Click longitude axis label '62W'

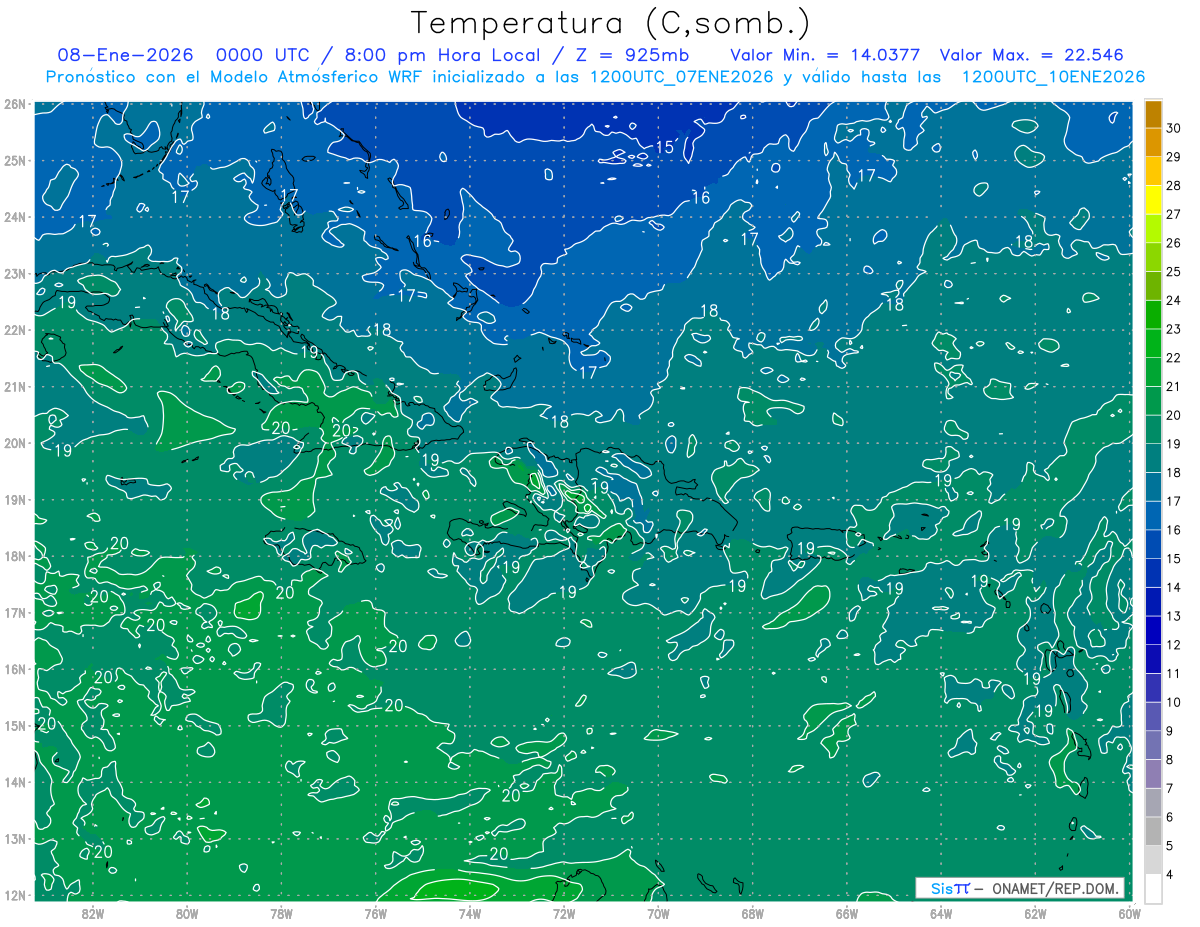tap(1035, 913)
